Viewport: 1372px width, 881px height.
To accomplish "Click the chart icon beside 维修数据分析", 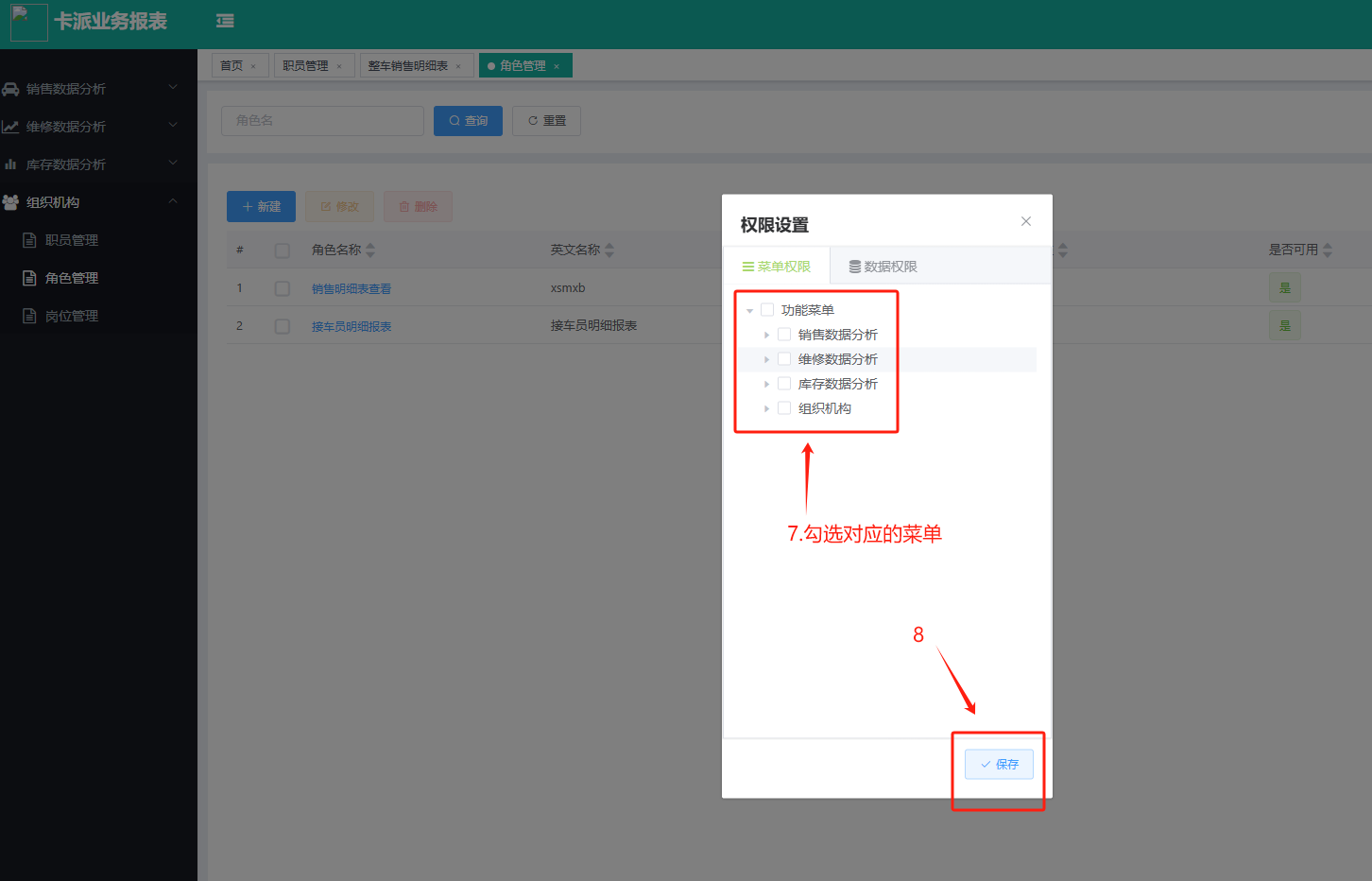I will click(x=10, y=127).
